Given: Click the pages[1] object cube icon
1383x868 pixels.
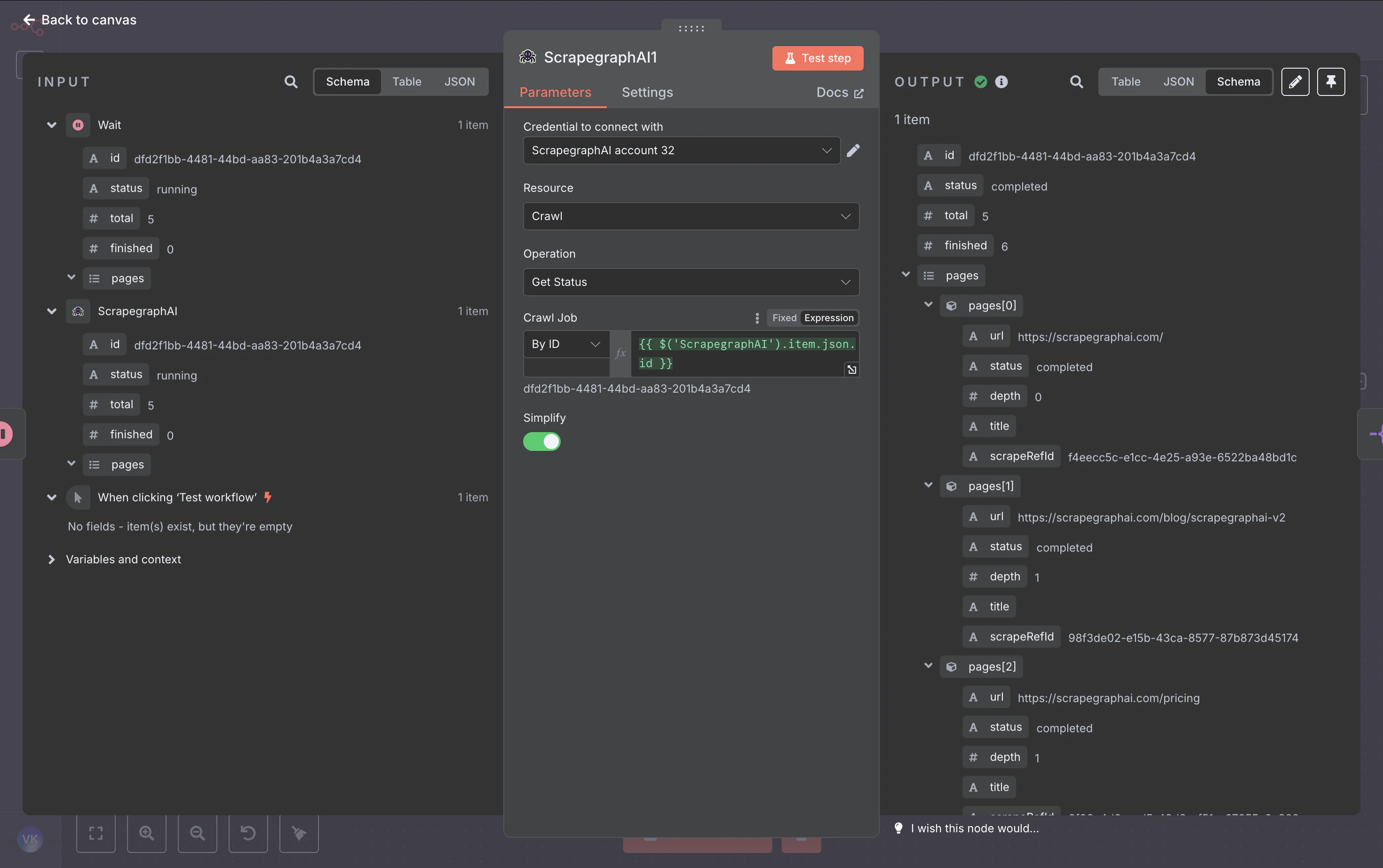Looking at the screenshot, I should coord(952,486).
